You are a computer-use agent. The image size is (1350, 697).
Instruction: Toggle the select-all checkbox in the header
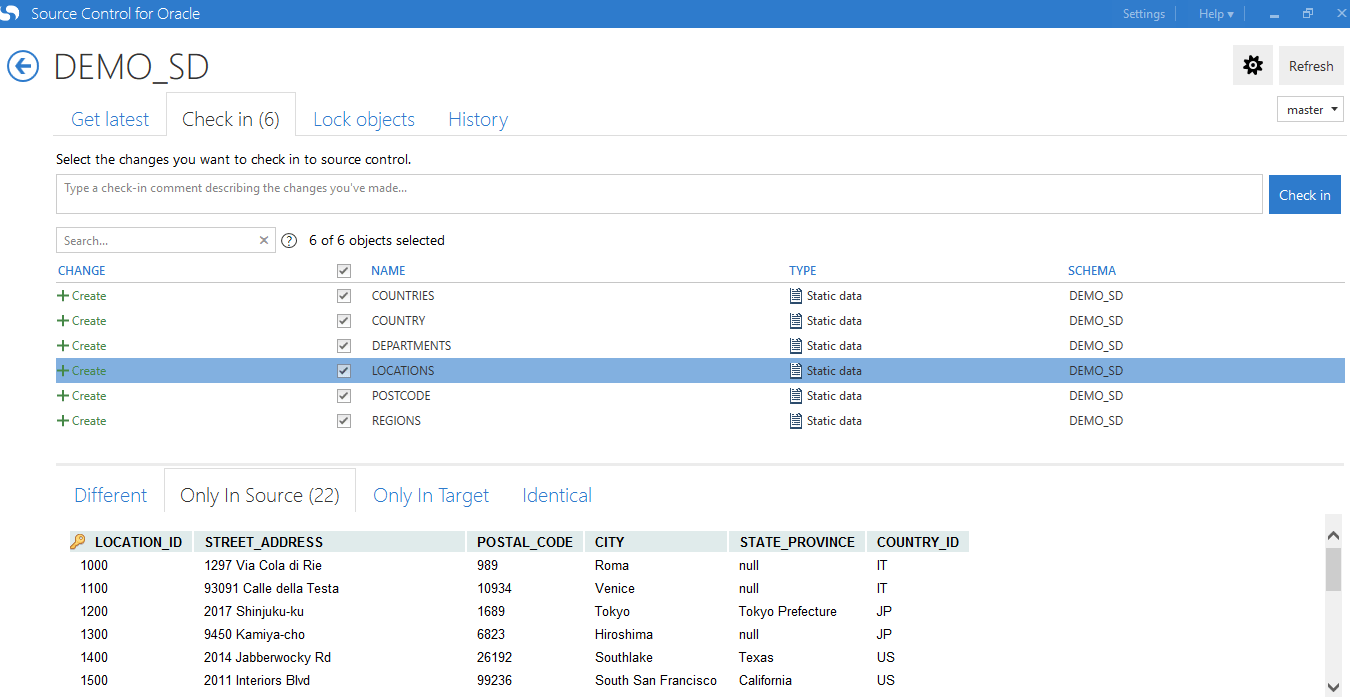(344, 271)
